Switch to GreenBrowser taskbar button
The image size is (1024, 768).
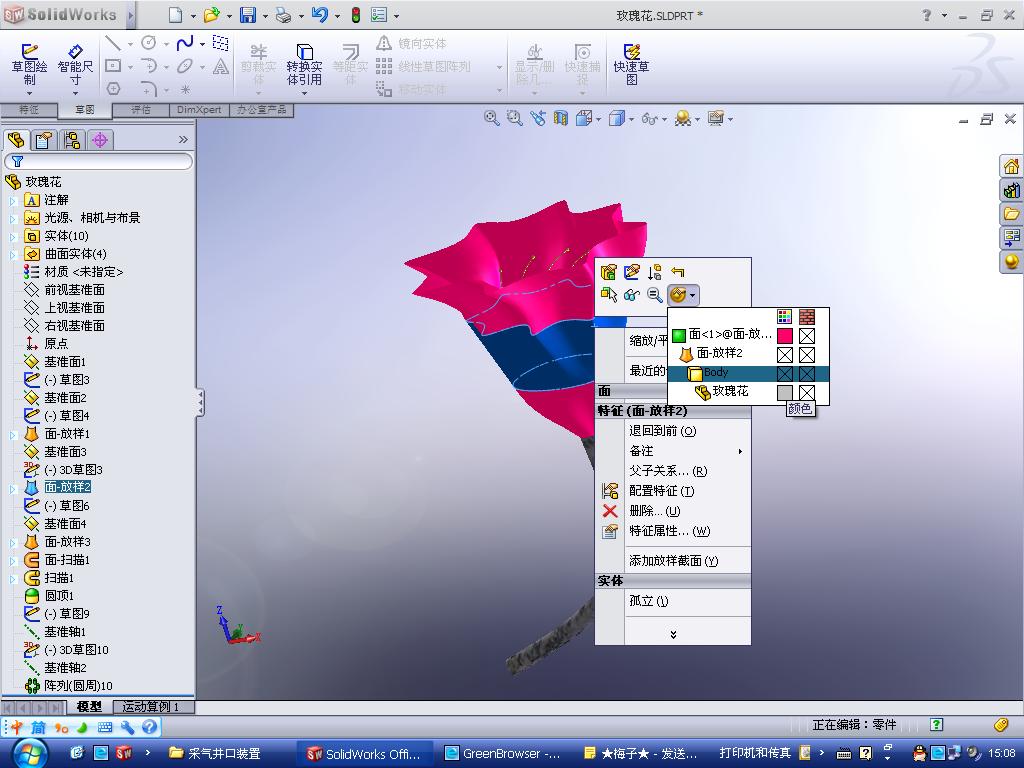tap(503, 754)
